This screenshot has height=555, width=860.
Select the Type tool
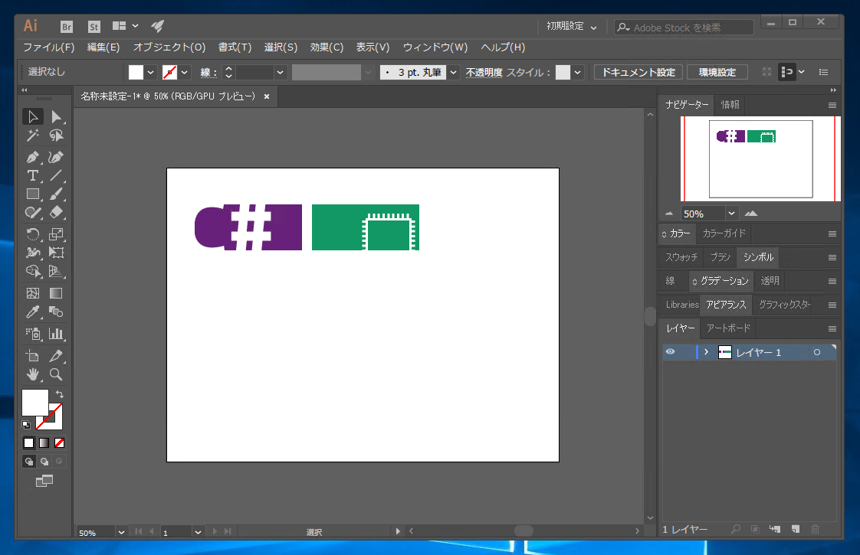(x=33, y=176)
